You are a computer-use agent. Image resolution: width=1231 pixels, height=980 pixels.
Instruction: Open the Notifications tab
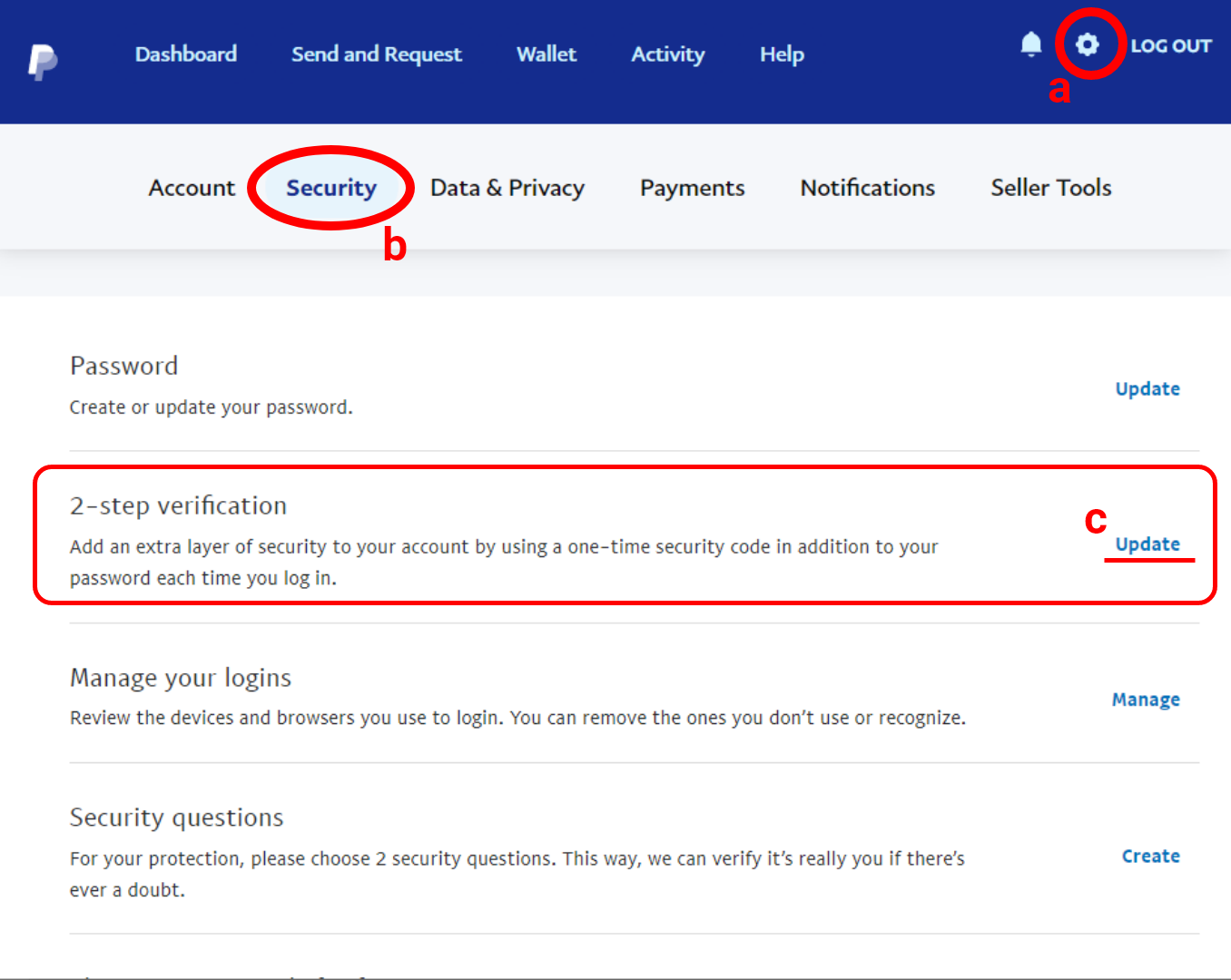[x=868, y=188]
